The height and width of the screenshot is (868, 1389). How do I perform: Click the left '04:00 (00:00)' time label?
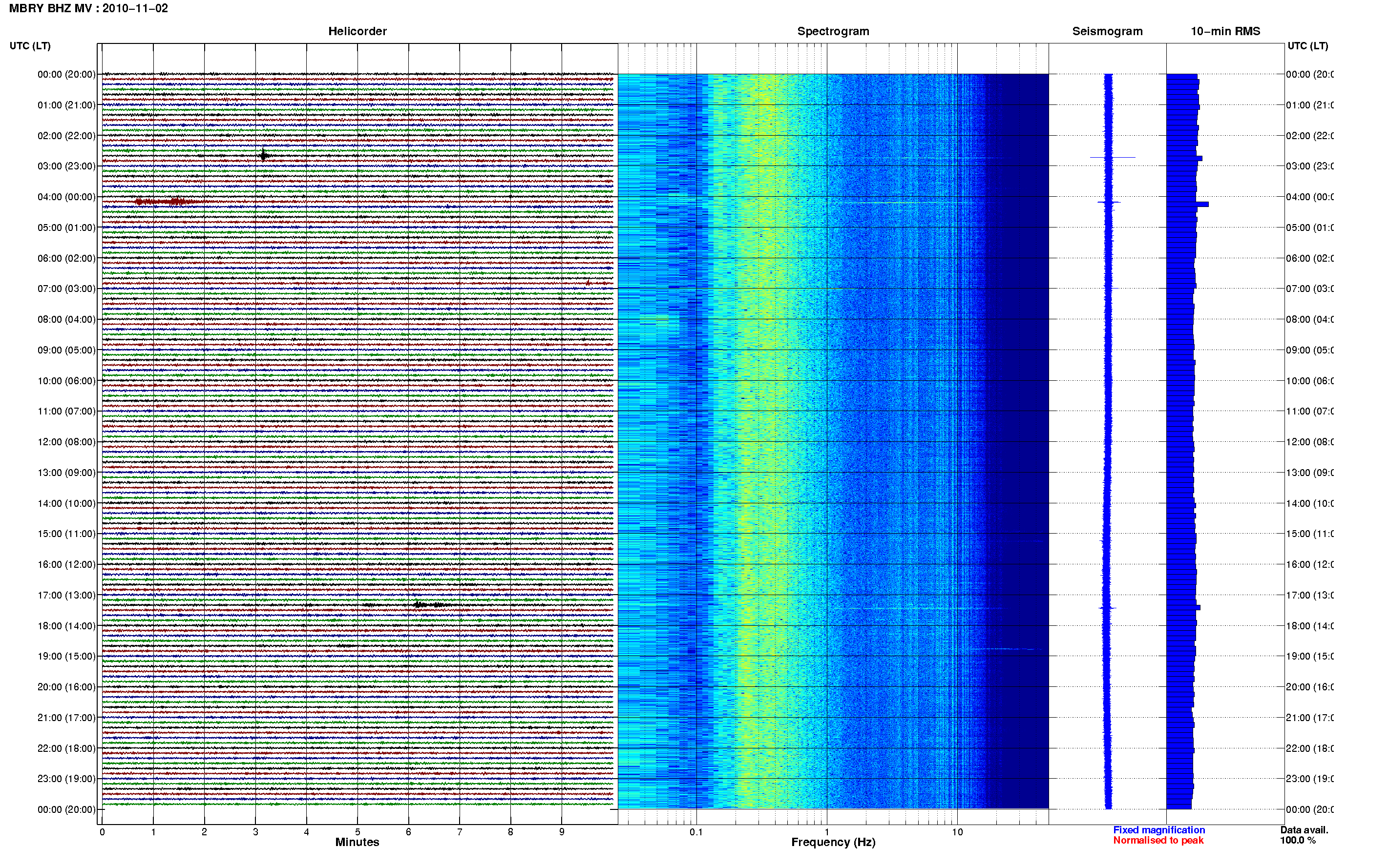tap(66, 197)
